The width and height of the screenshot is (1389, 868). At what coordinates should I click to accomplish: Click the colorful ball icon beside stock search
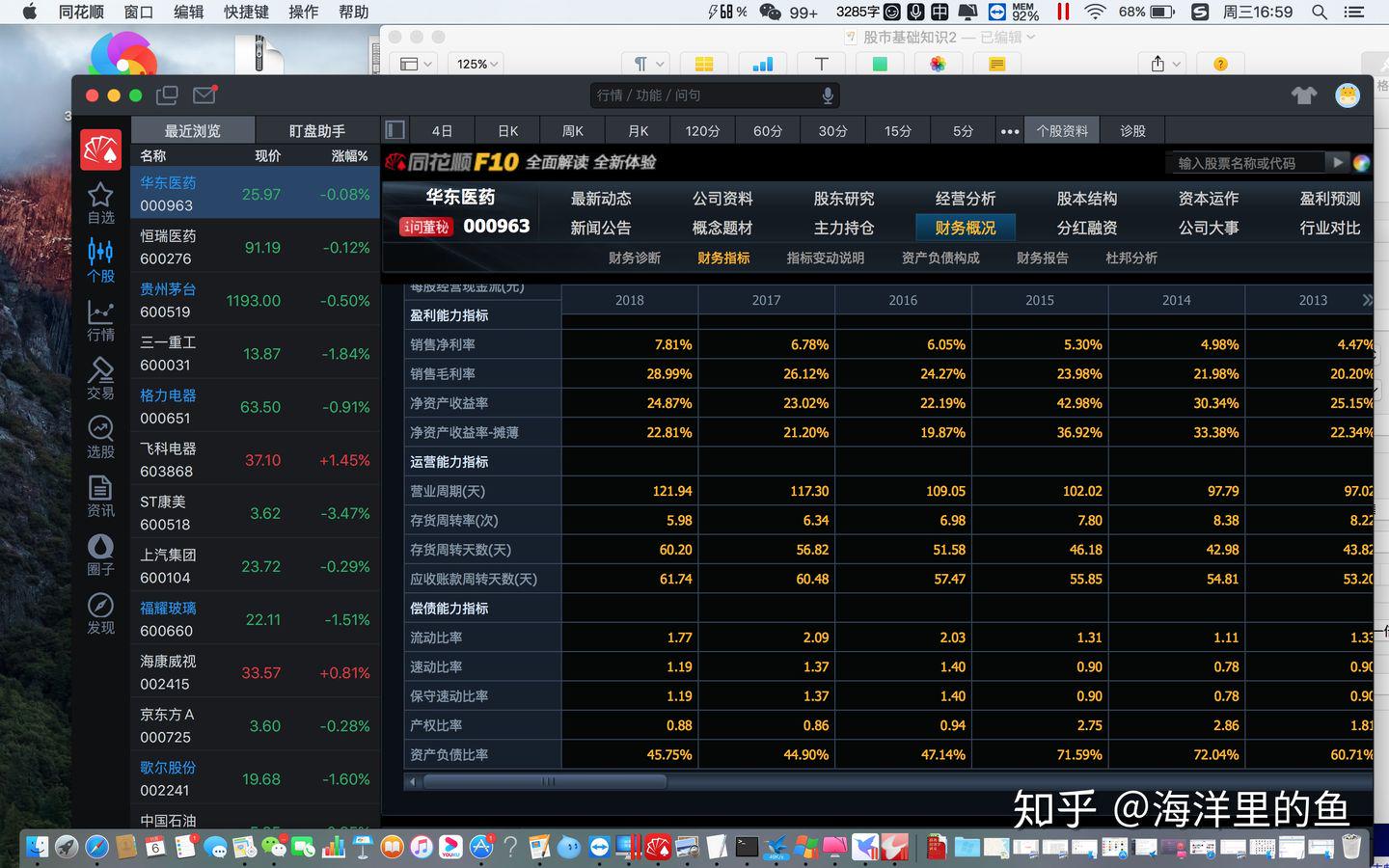pyautogui.click(x=1361, y=163)
